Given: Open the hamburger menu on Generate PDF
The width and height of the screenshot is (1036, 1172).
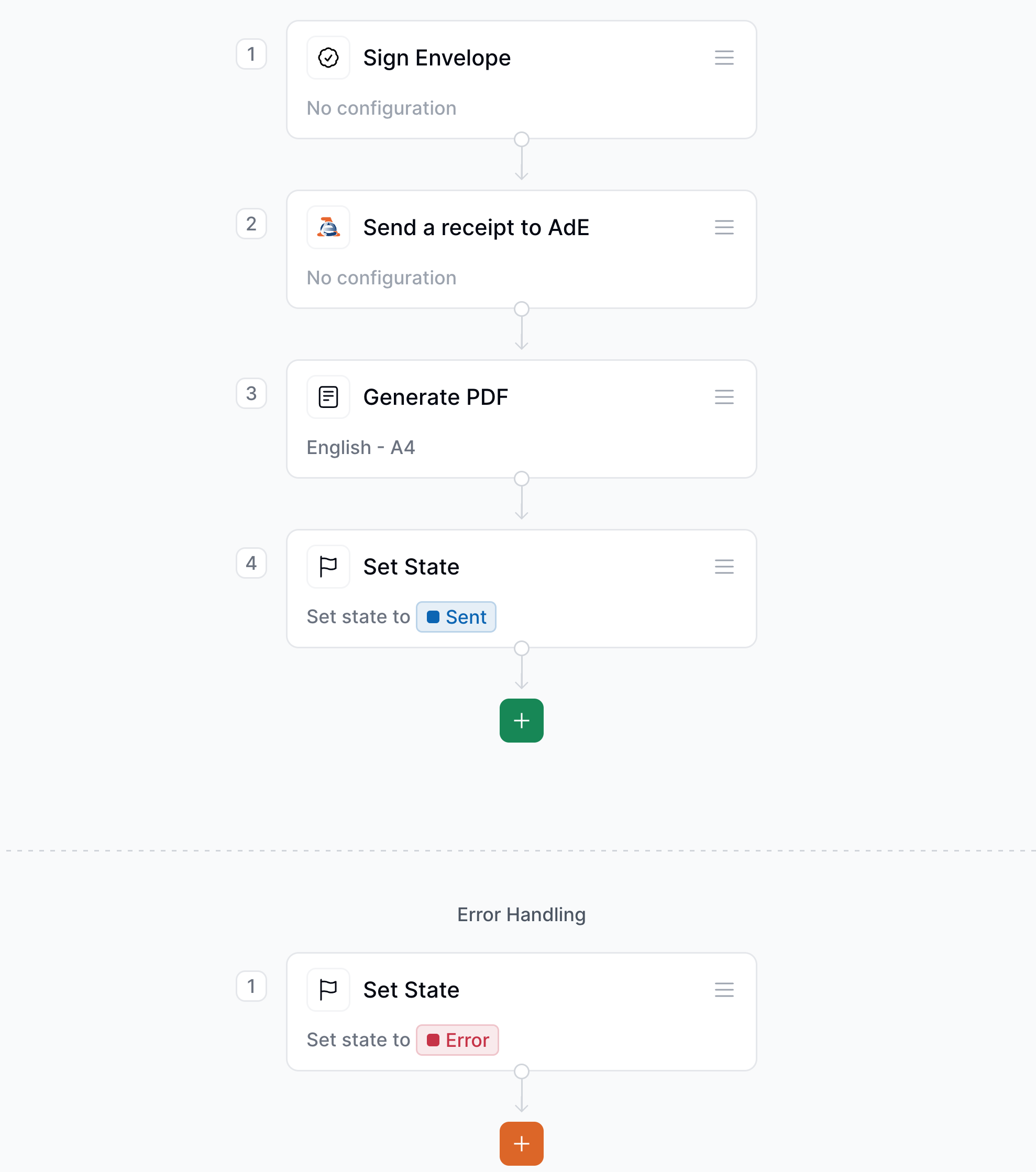Looking at the screenshot, I should pyautogui.click(x=723, y=396).
